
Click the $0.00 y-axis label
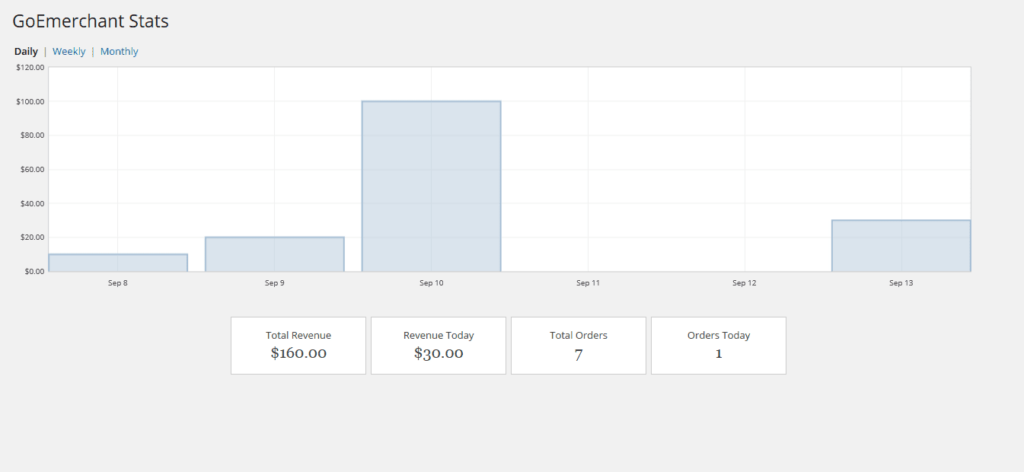pyautogui.click(x=34, y=271)
